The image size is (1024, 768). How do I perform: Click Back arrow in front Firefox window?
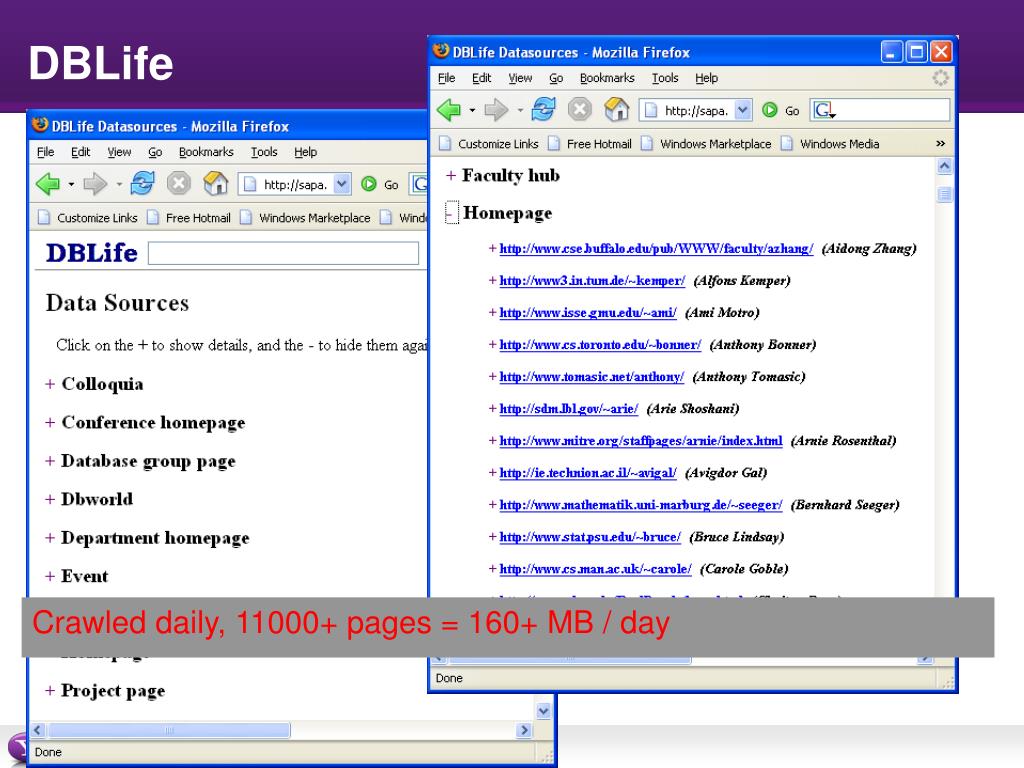pyautogui.click(x=449, y=110)
